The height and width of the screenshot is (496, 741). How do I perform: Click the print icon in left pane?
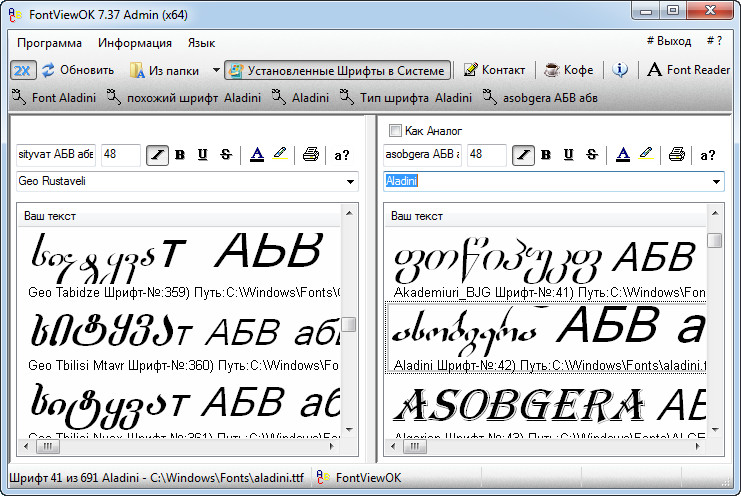pos(311,154)
